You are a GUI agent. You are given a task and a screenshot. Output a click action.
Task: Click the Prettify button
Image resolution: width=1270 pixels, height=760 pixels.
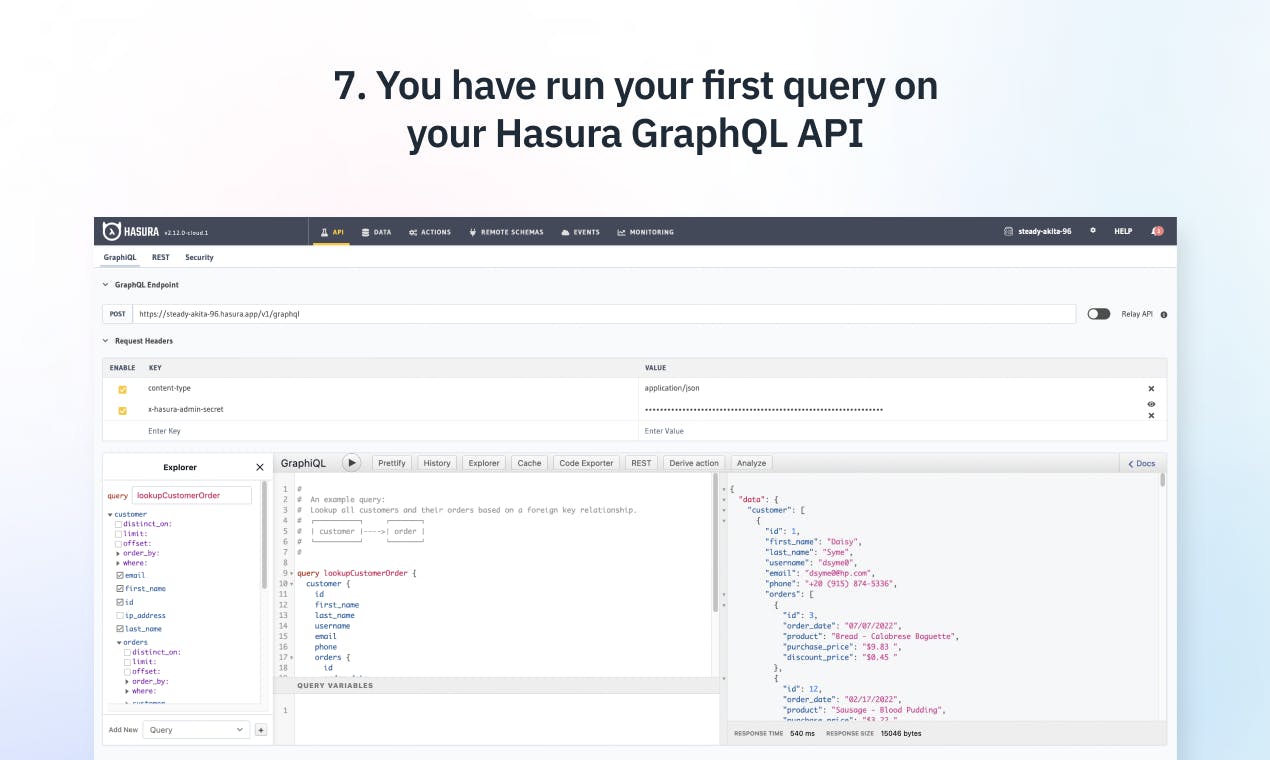[x=392, y=463]
